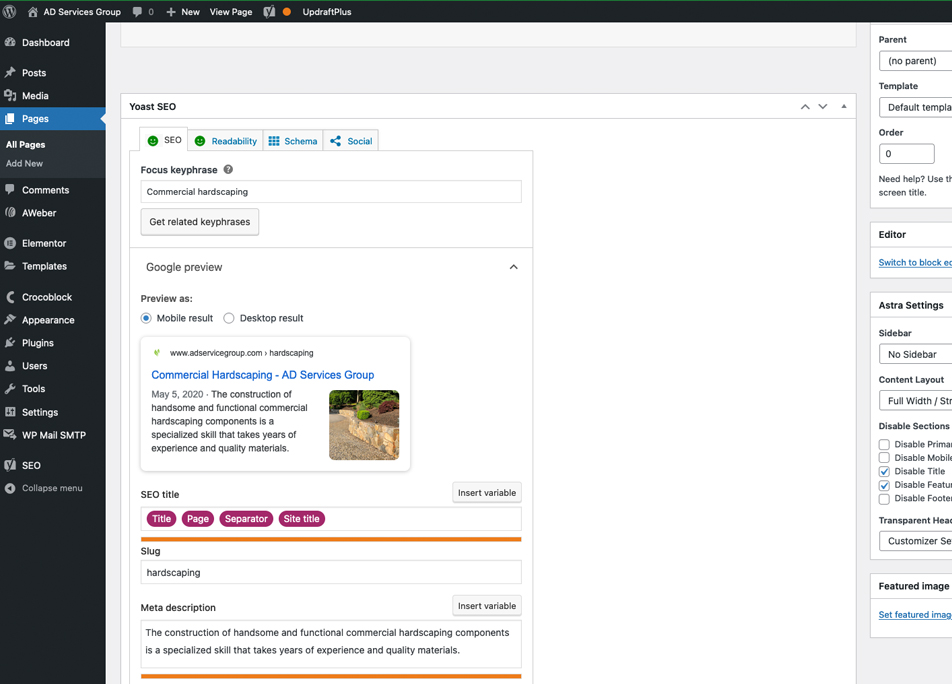Open All Pages submenu item

point(26,144)
